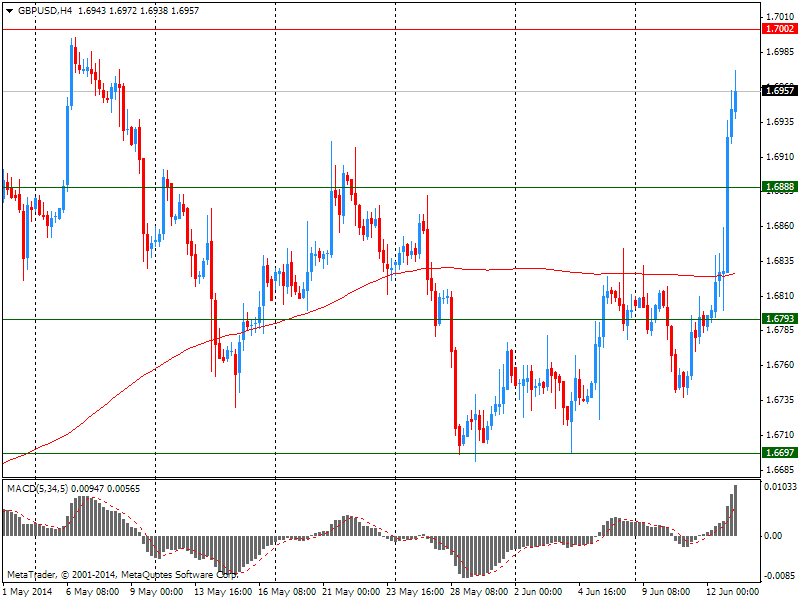Viewport: 800px width, 600px height.
Task: Select the GBPUSD,H4 chart title
Action: pos(45,11)
